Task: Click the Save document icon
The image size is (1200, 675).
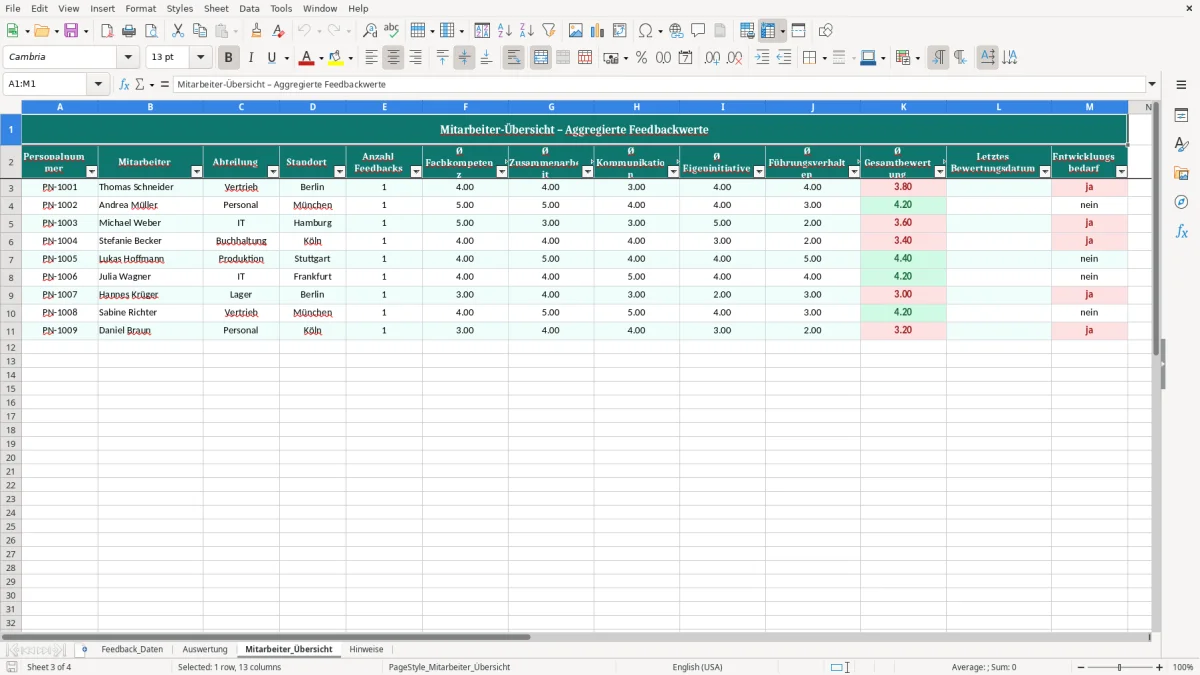Action: 71,31
